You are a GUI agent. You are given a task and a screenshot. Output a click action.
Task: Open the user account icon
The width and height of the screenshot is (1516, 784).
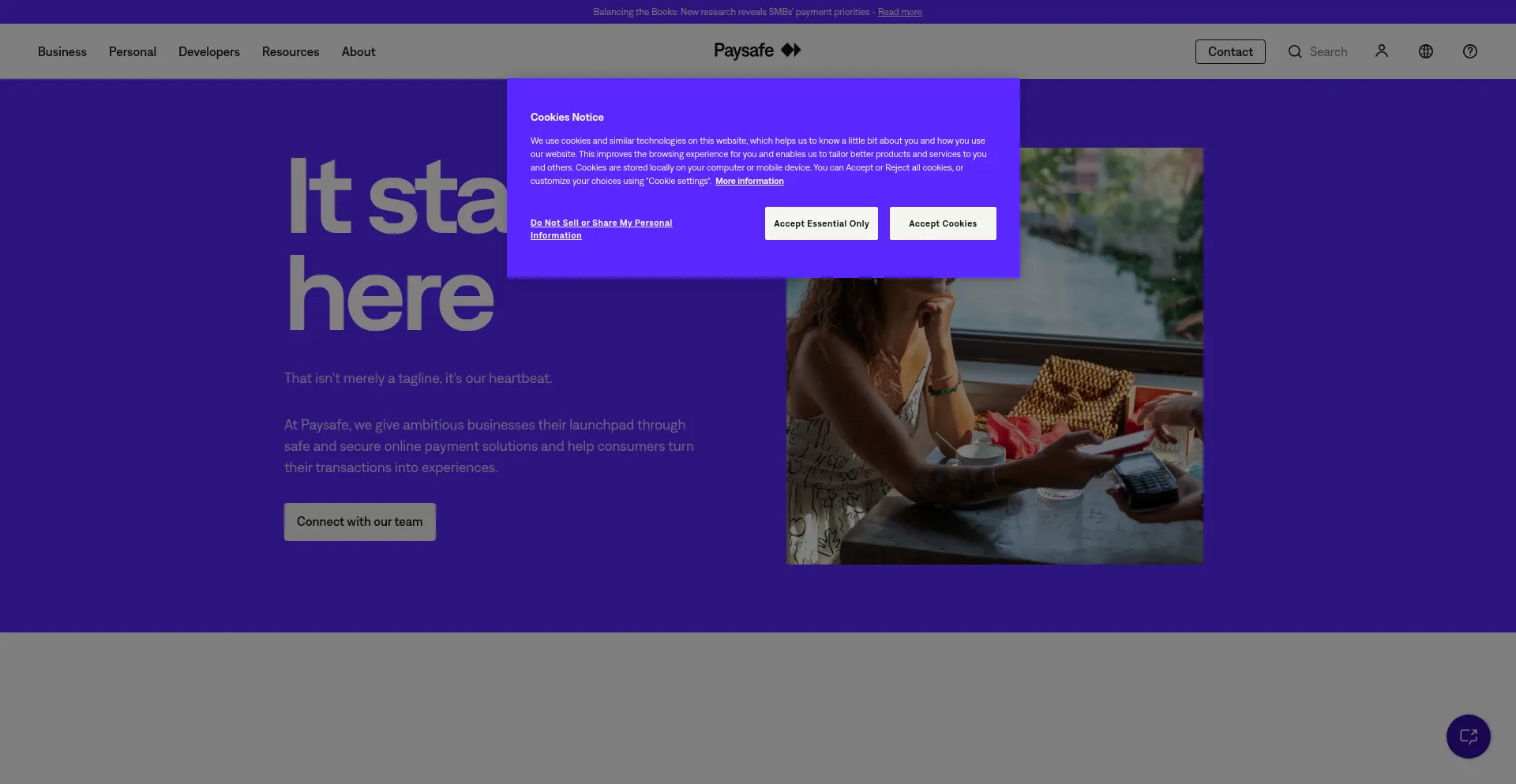(1381, 51)
